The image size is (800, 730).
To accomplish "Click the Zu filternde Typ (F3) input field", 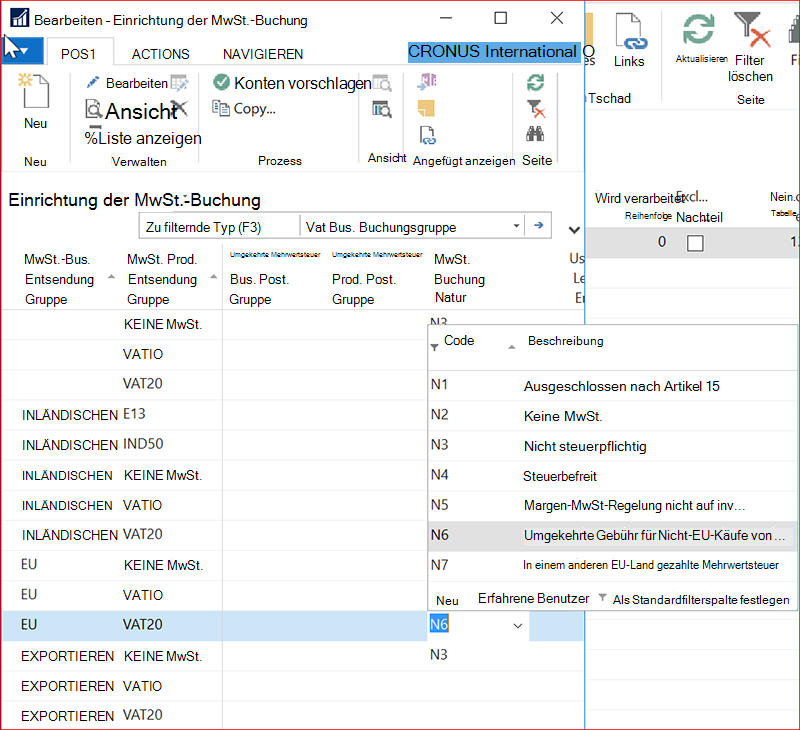I will [219, 226].
